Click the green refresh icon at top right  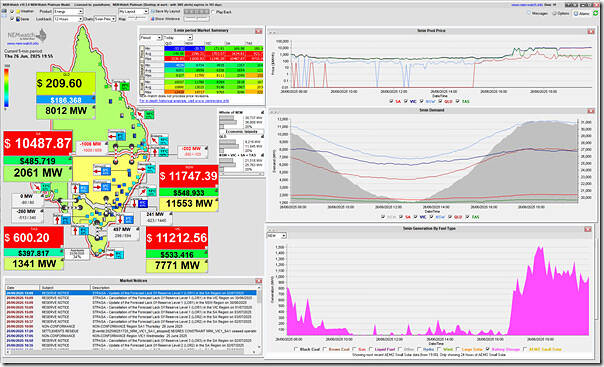596,13
